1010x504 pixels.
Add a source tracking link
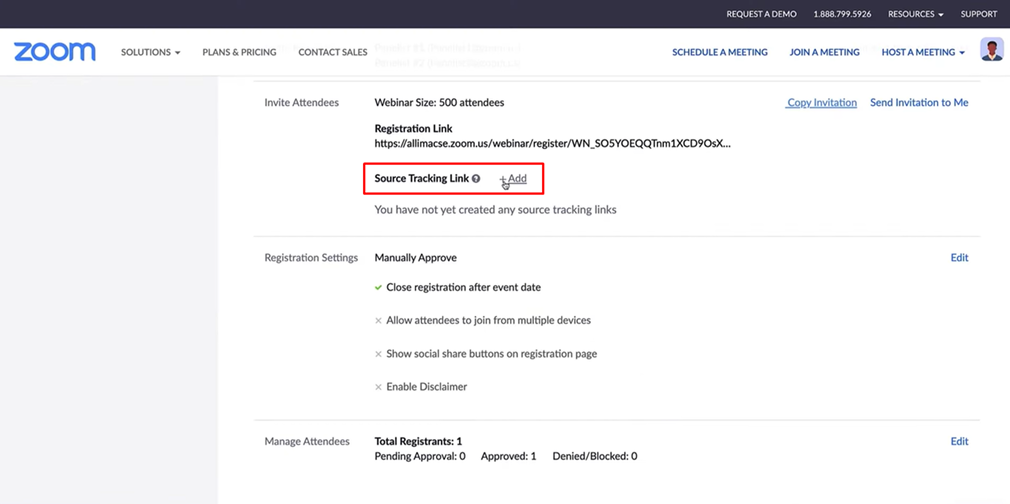514,179
